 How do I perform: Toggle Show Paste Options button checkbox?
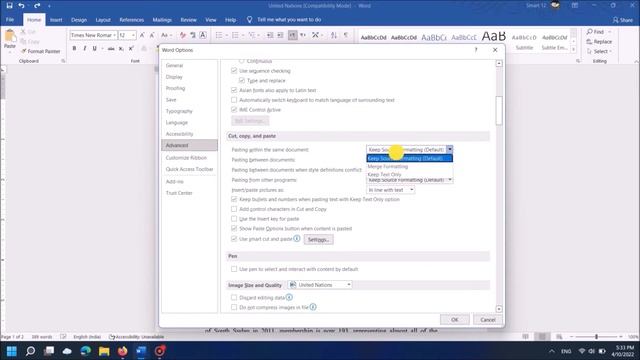(234, 229)
